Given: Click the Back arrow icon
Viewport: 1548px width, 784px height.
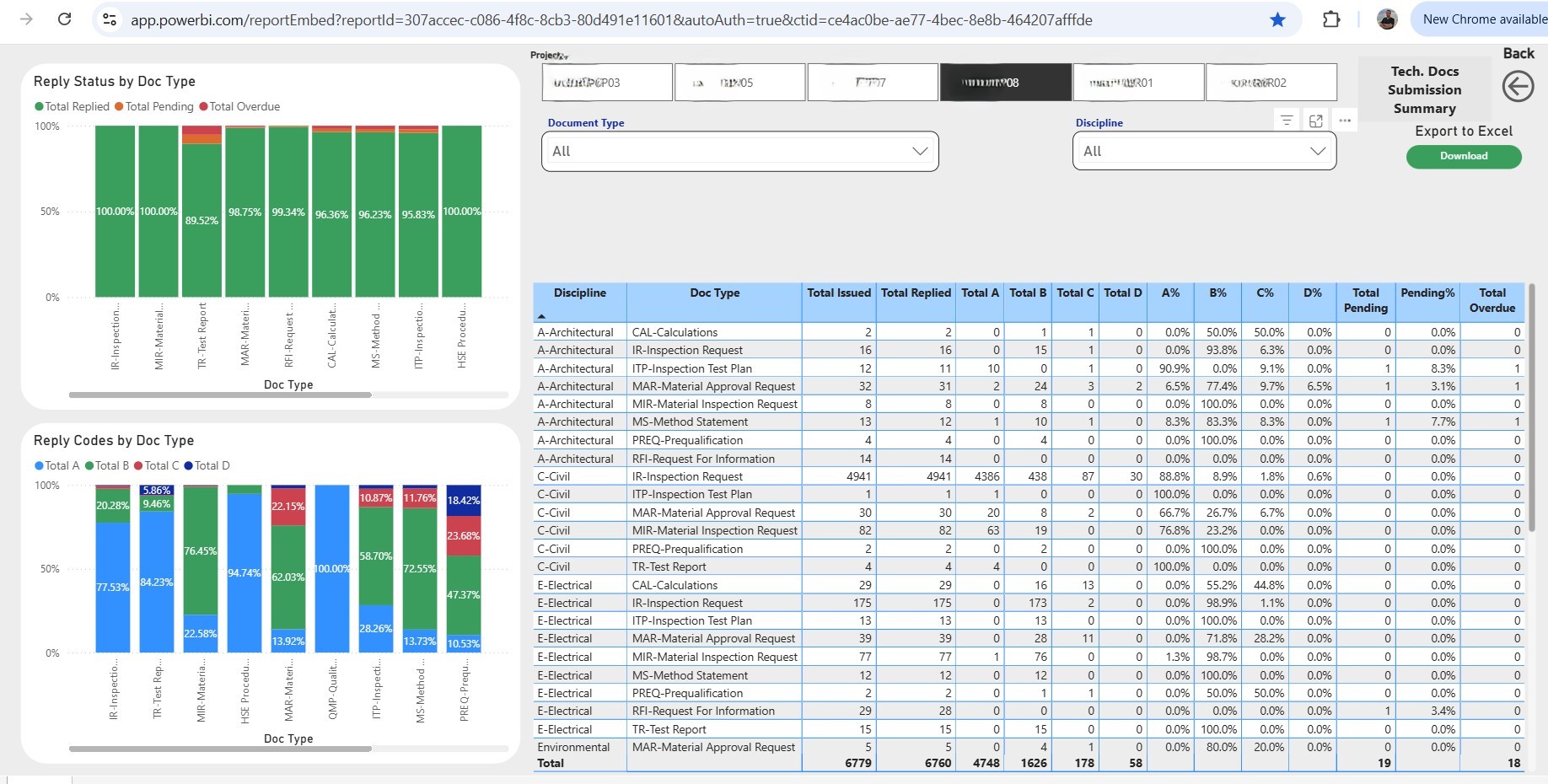Looking at the screenshot, I should pos(1518,86).
